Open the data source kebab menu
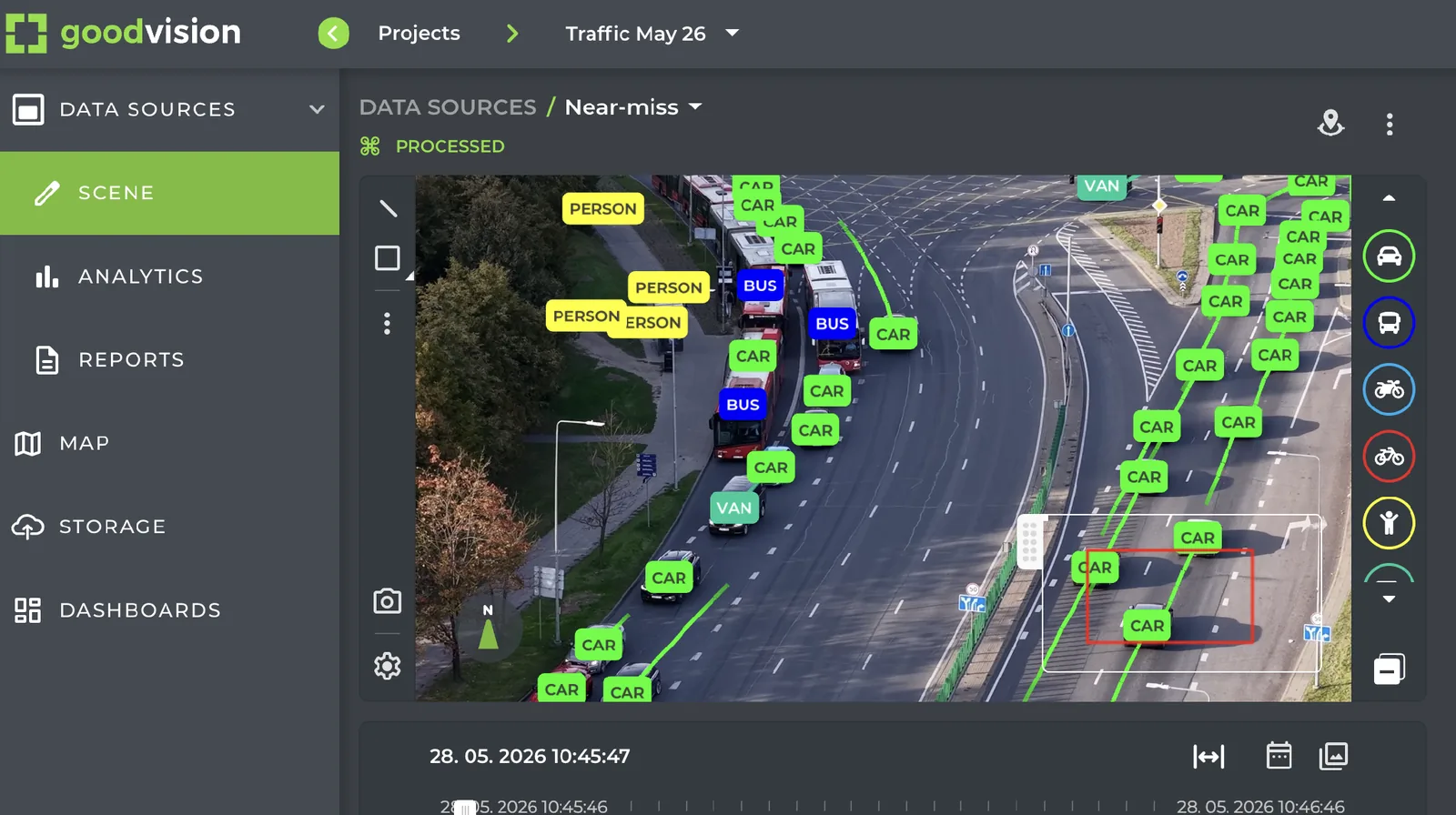This screenshot has width=1456, height=815. coord(1390,124)
